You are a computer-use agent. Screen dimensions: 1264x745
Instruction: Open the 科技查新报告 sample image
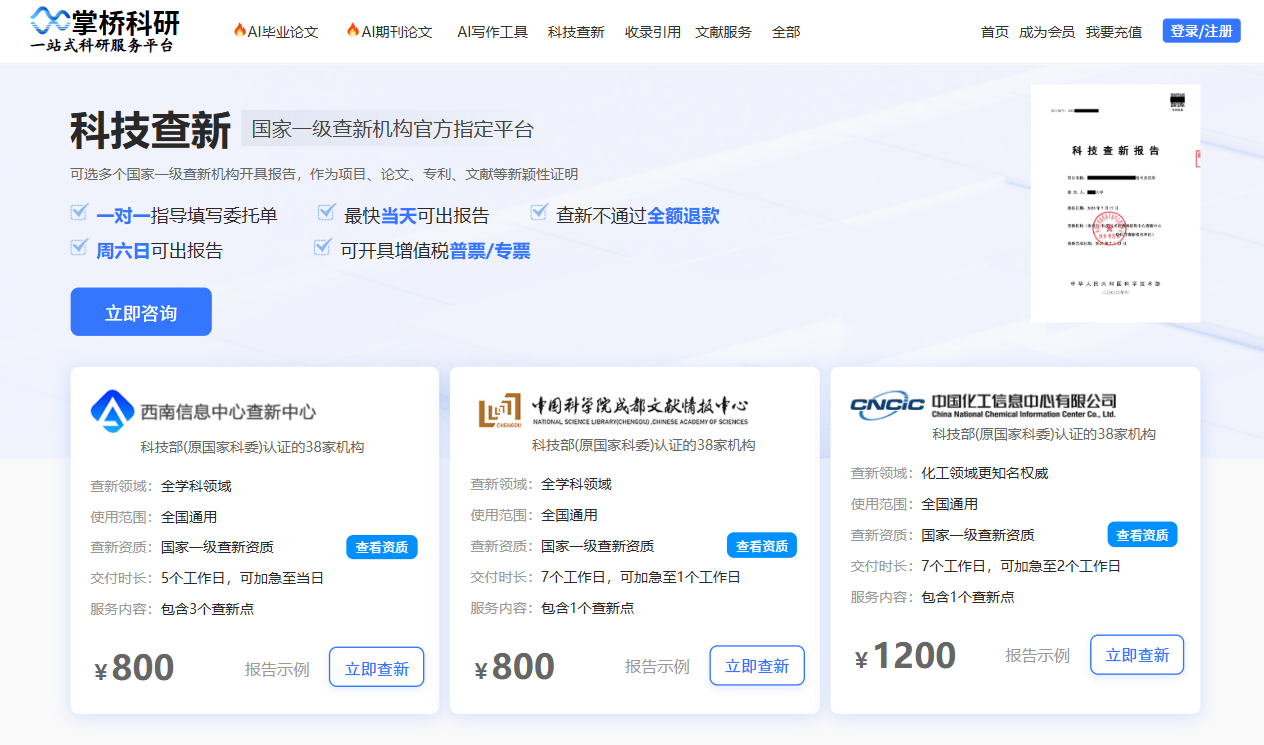pos(1115,203)
